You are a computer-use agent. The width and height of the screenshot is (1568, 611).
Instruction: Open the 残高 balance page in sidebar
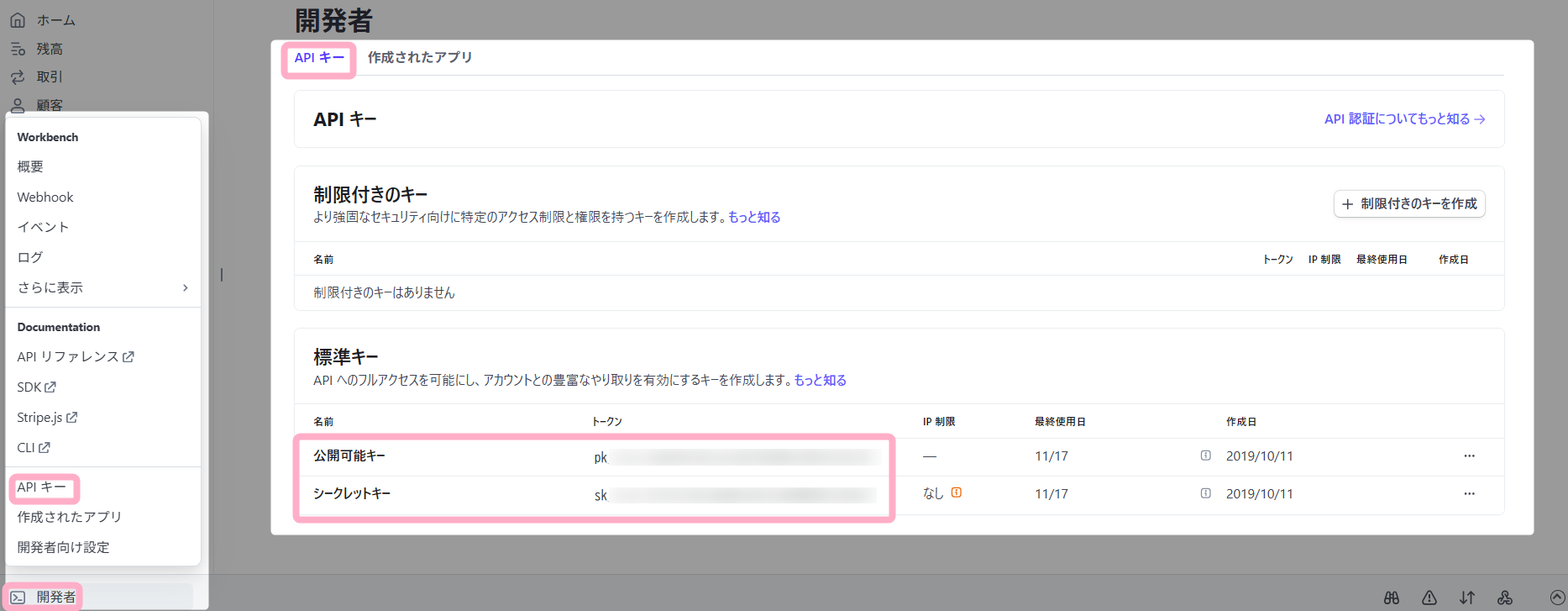tap(49, 49)
